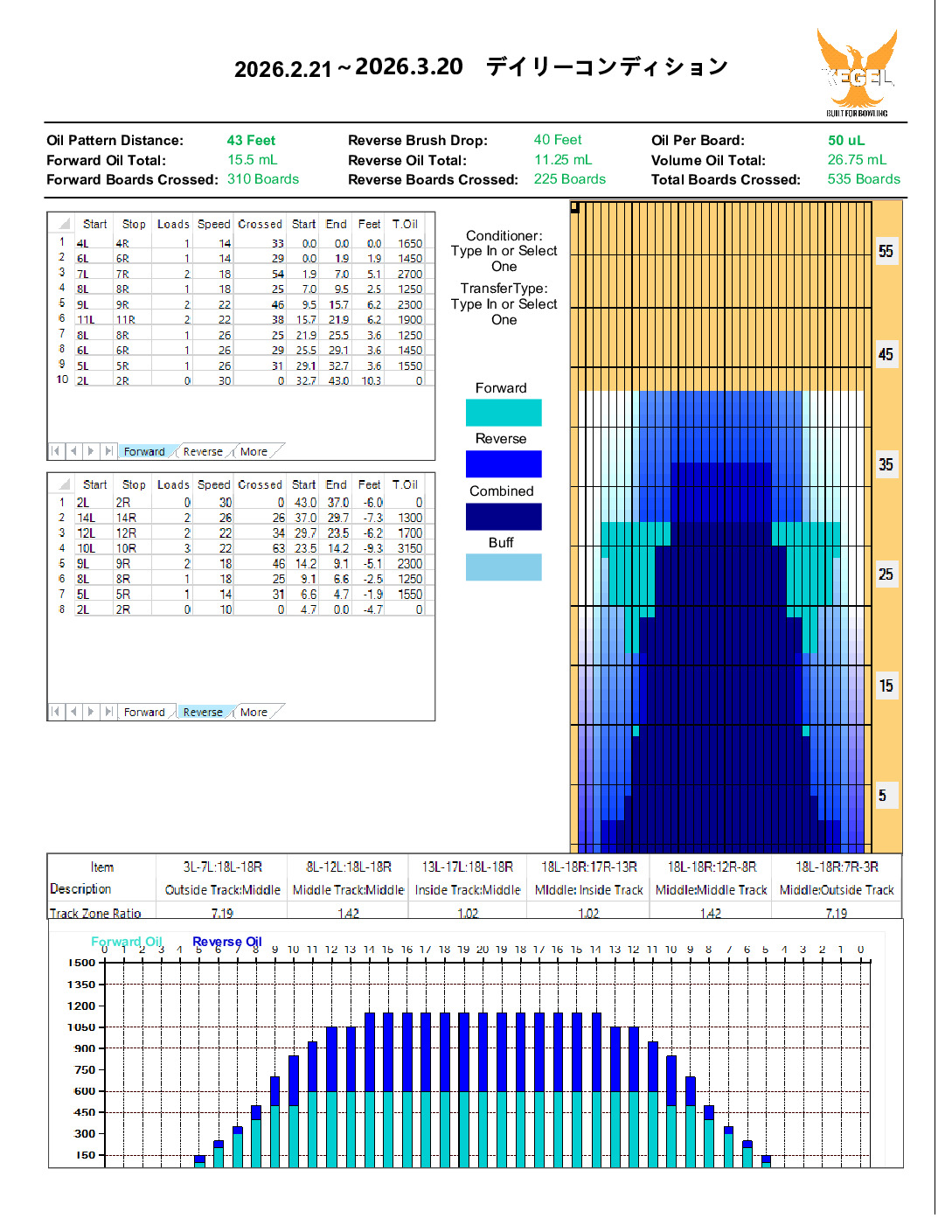Jump to last sheet in reverse-loads table
Viewport: 952px width, 1232px height.
click(108, 712)
